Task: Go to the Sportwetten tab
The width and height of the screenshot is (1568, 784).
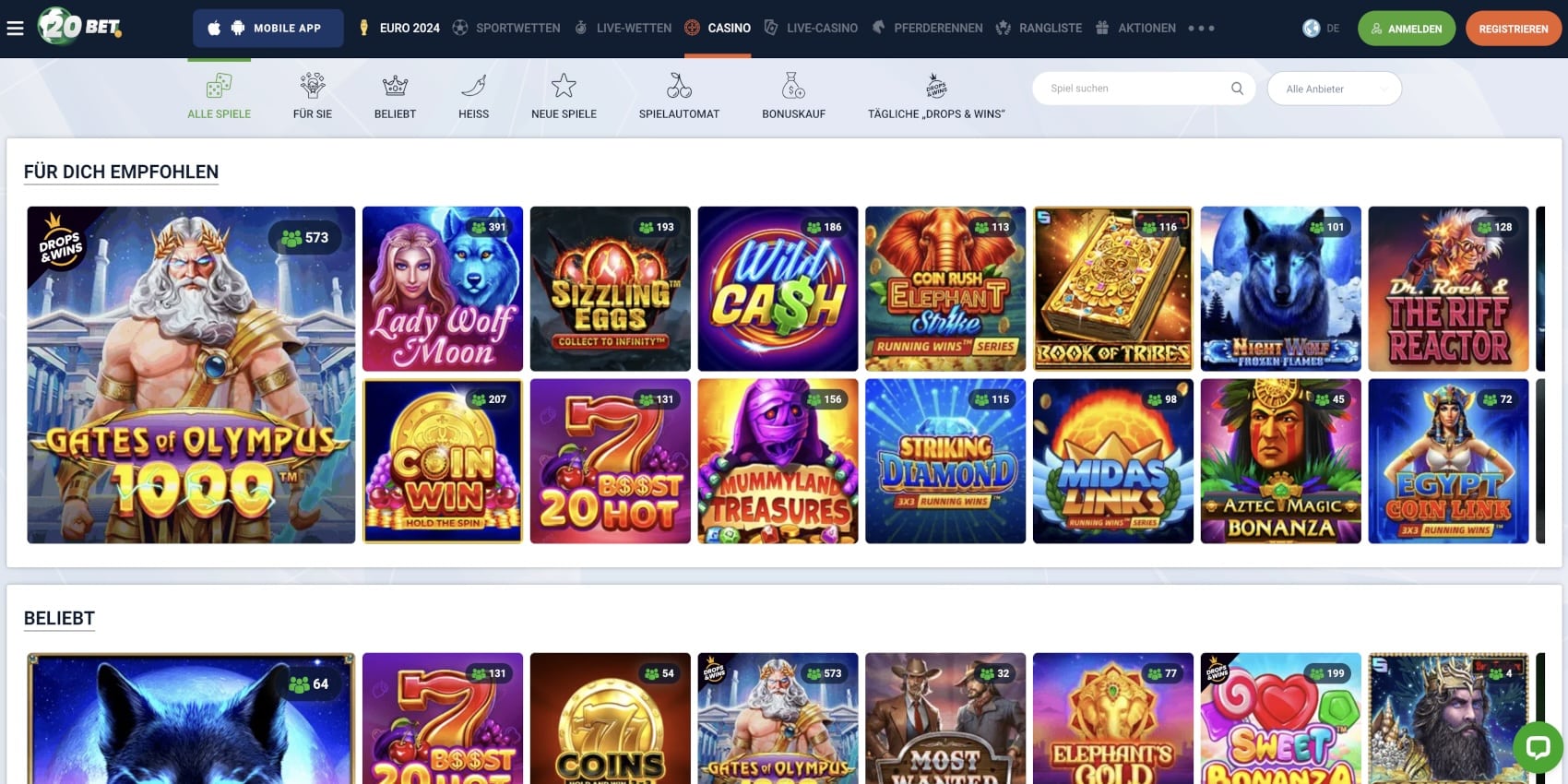Action: tap(506, 29)
